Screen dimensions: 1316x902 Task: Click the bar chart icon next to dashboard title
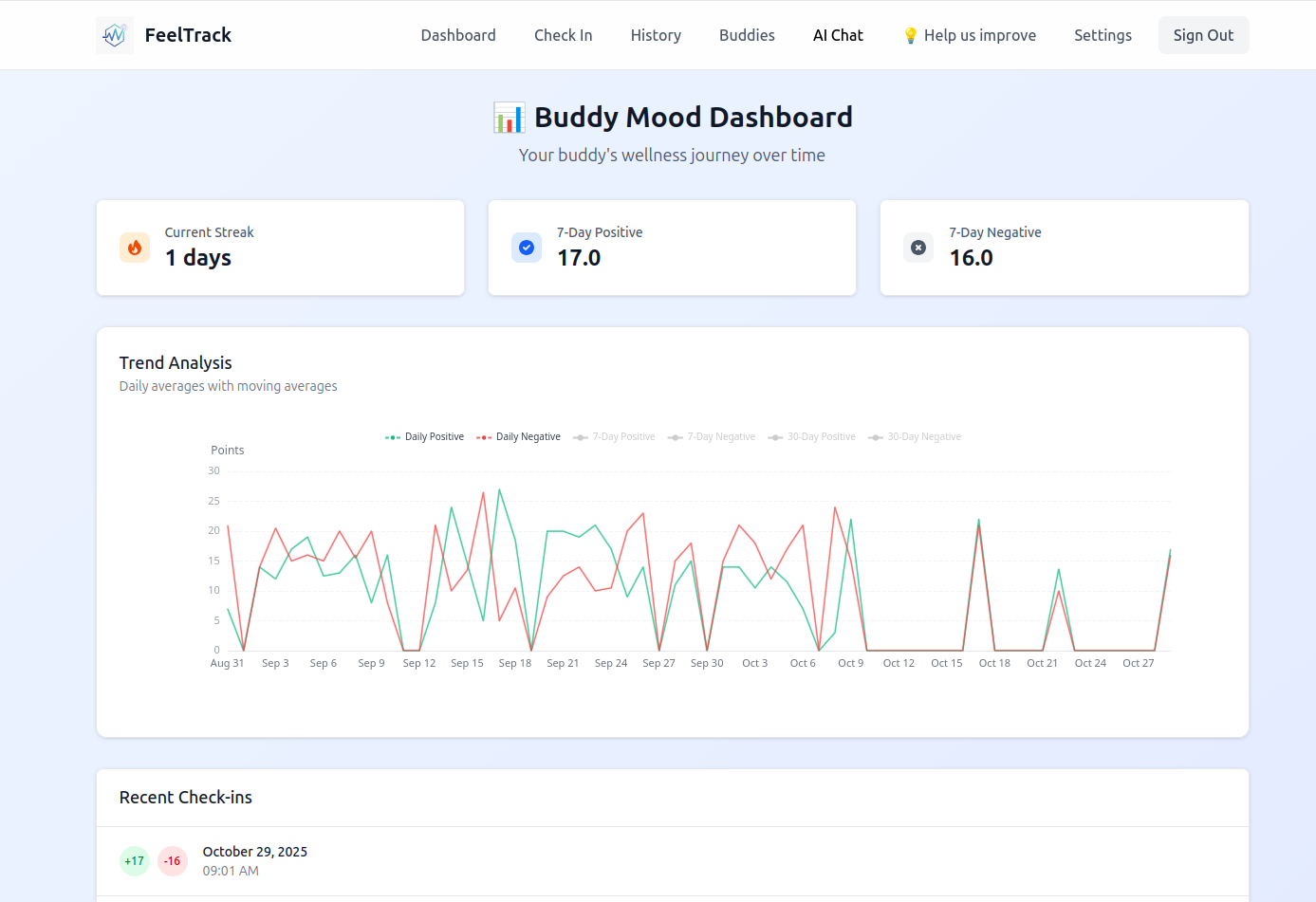coord(509,117)
